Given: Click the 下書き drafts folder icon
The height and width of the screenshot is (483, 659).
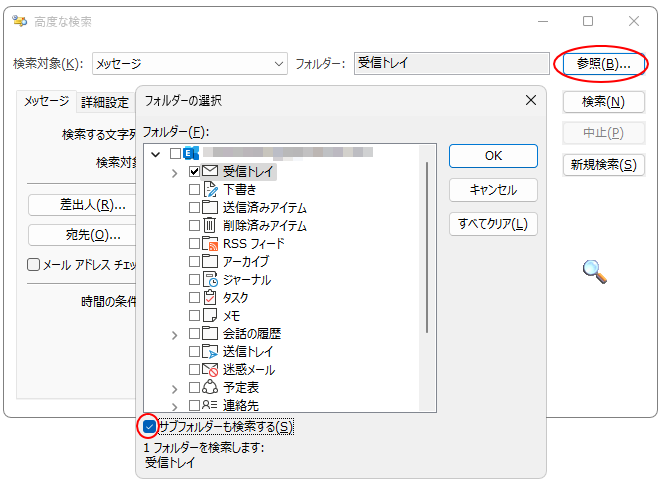Looking at the screenshot, I should tap(210, 189).
